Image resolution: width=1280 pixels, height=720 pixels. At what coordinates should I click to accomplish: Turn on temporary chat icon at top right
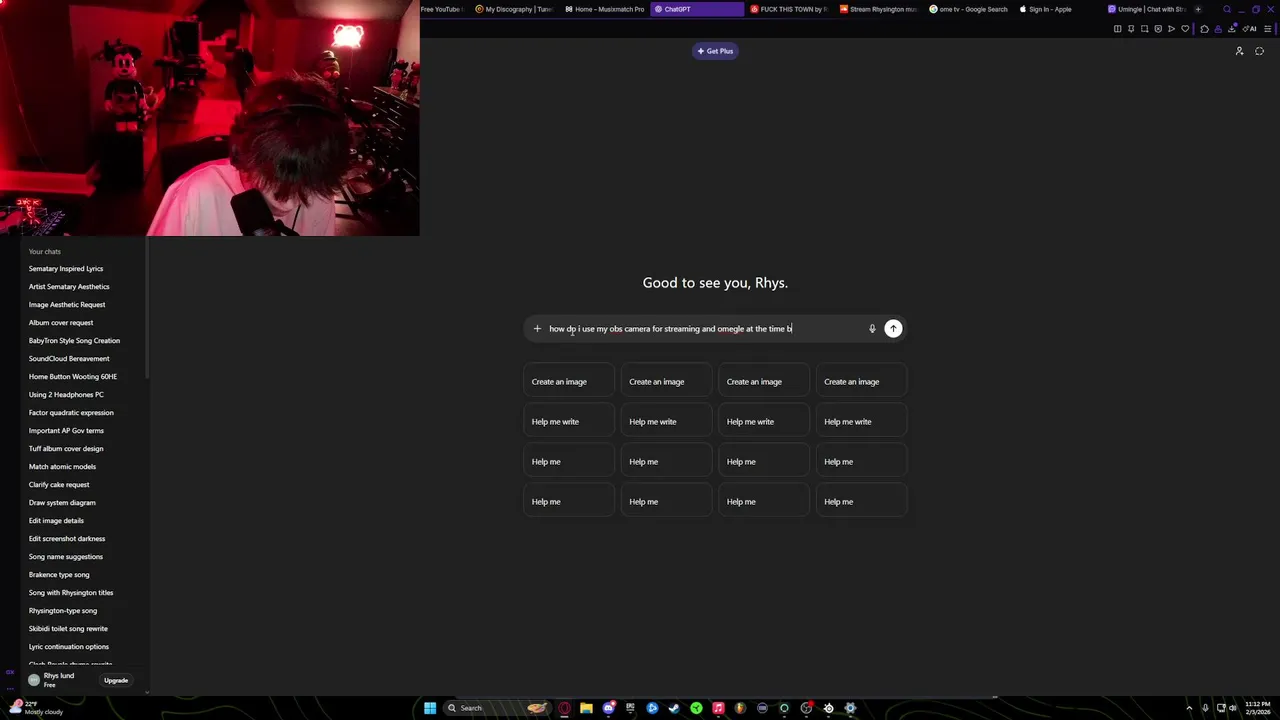(x=1259, y=51)
